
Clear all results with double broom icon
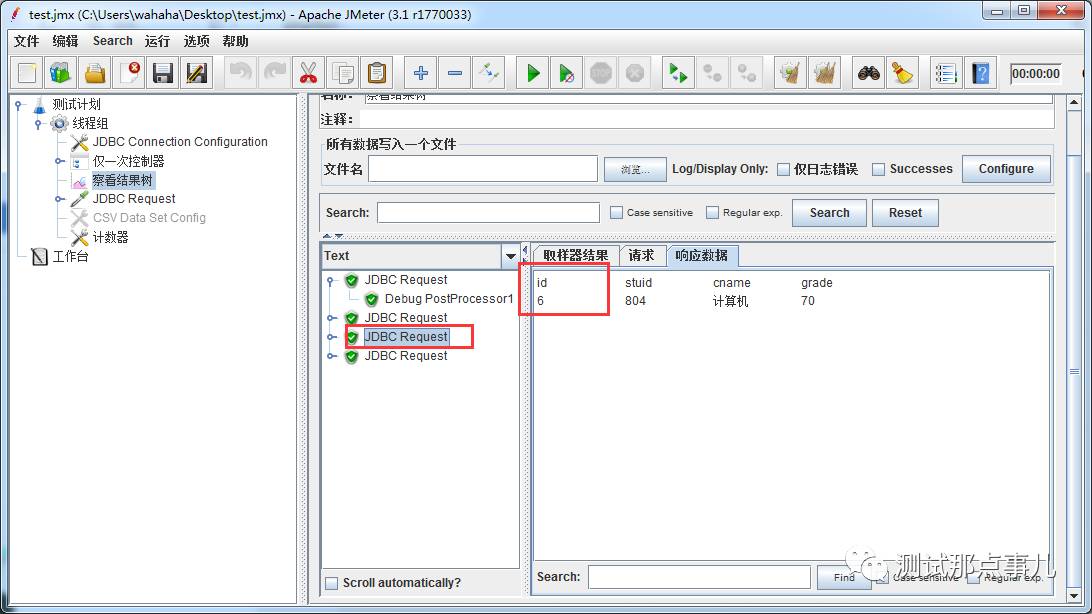[x=825, y=73]
